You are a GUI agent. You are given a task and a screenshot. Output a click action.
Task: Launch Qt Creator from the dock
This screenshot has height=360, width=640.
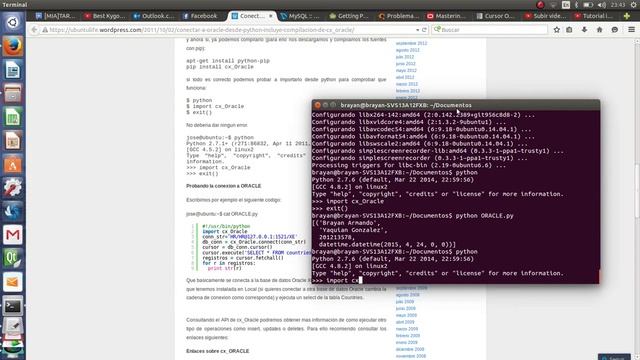pos(13,258)
